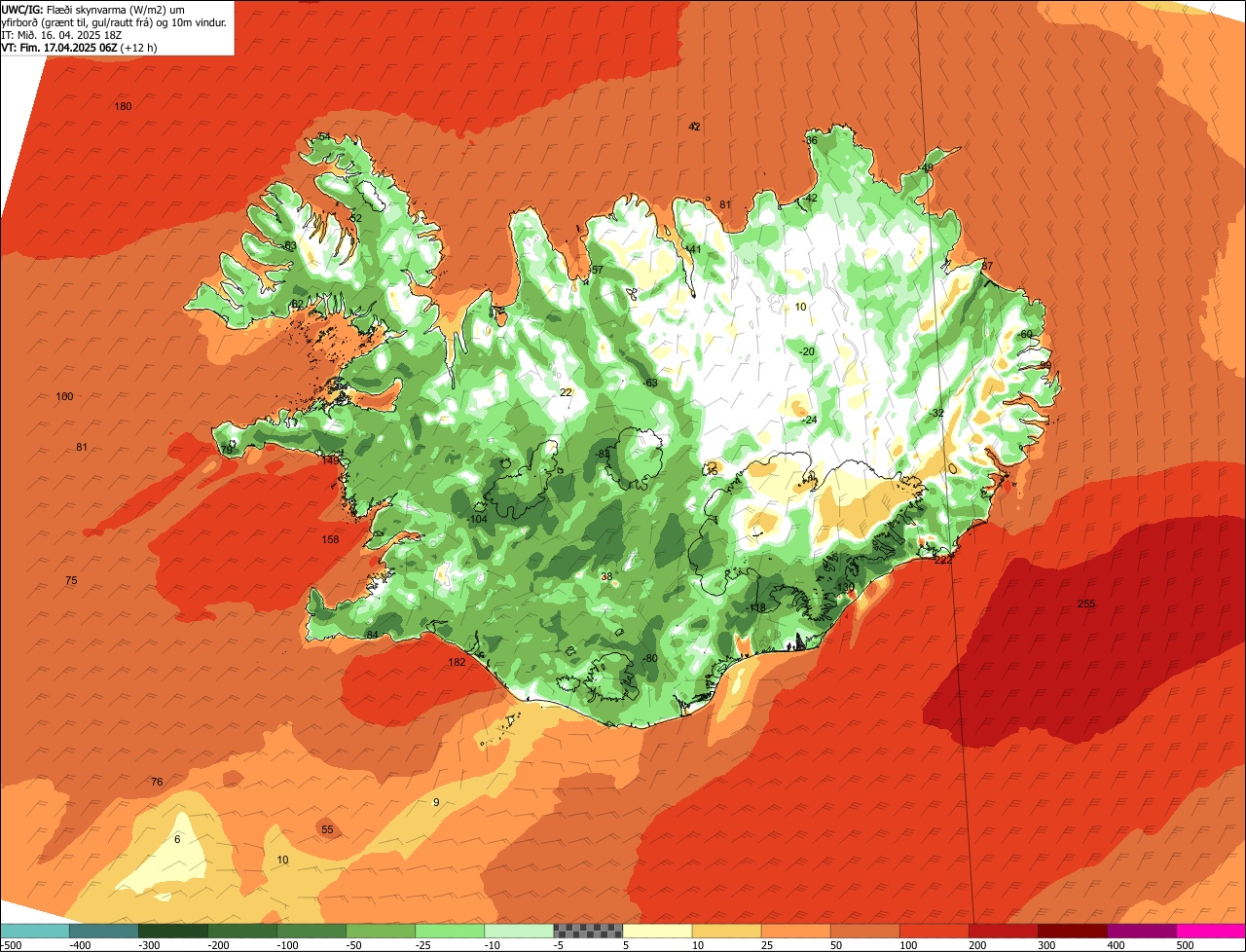Click the 75 value in the western sea
The width and height of the screenshot is (1246, 952).
[71, 580]
